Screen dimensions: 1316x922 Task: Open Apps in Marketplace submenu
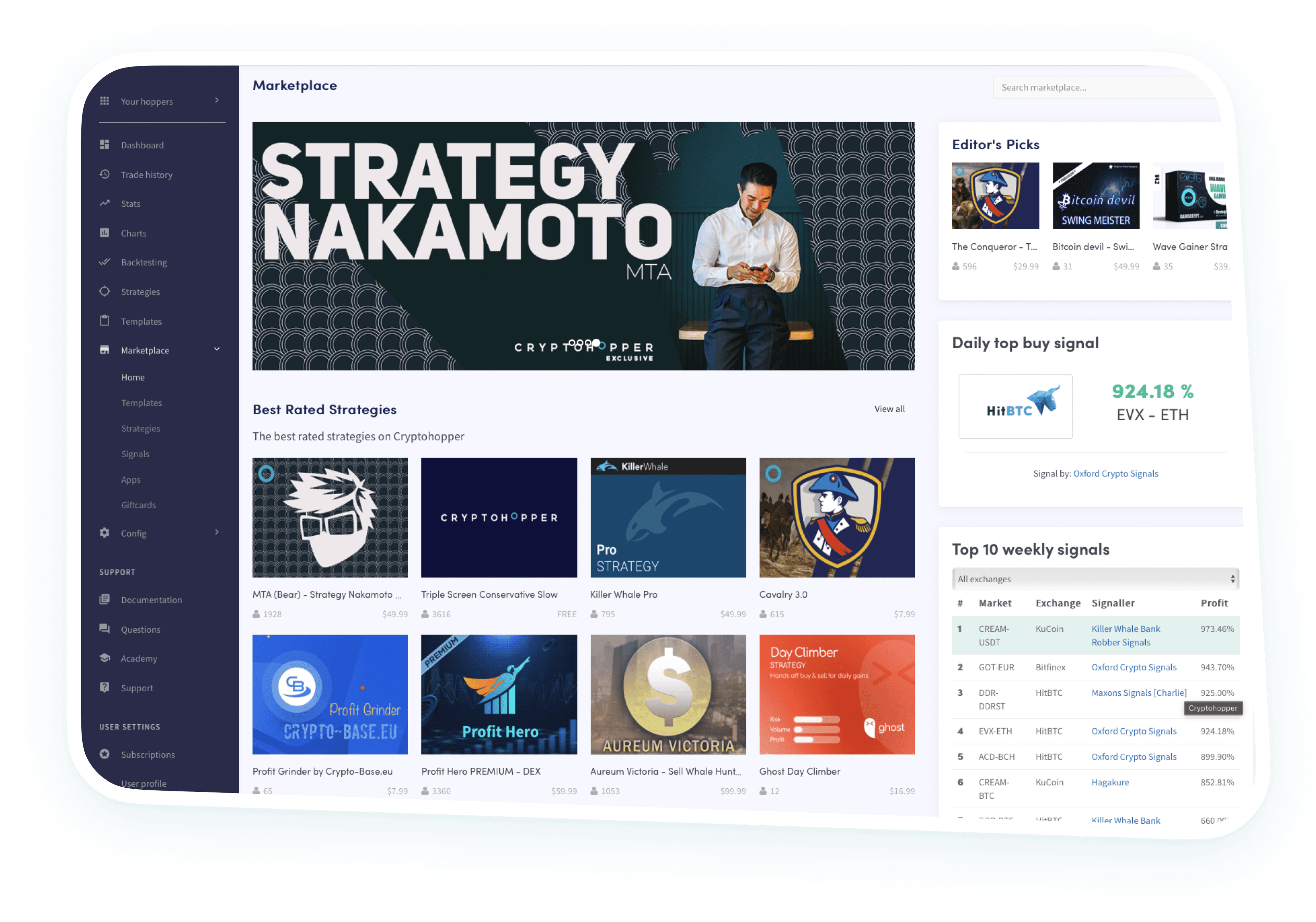[131, 480]
